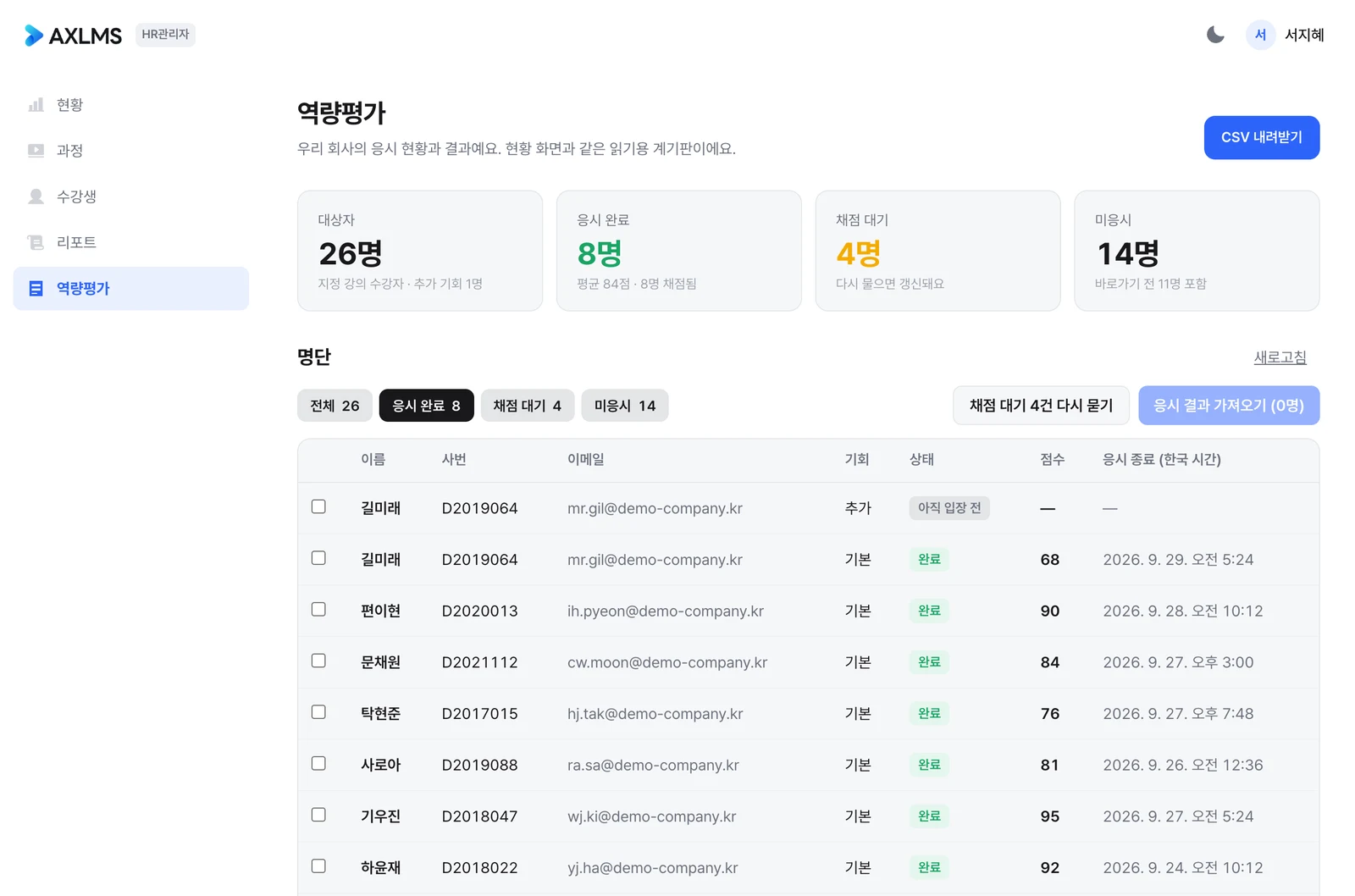Click the 이메일 column header
This screenshot has width=1355, height=896.
point(586,459)
